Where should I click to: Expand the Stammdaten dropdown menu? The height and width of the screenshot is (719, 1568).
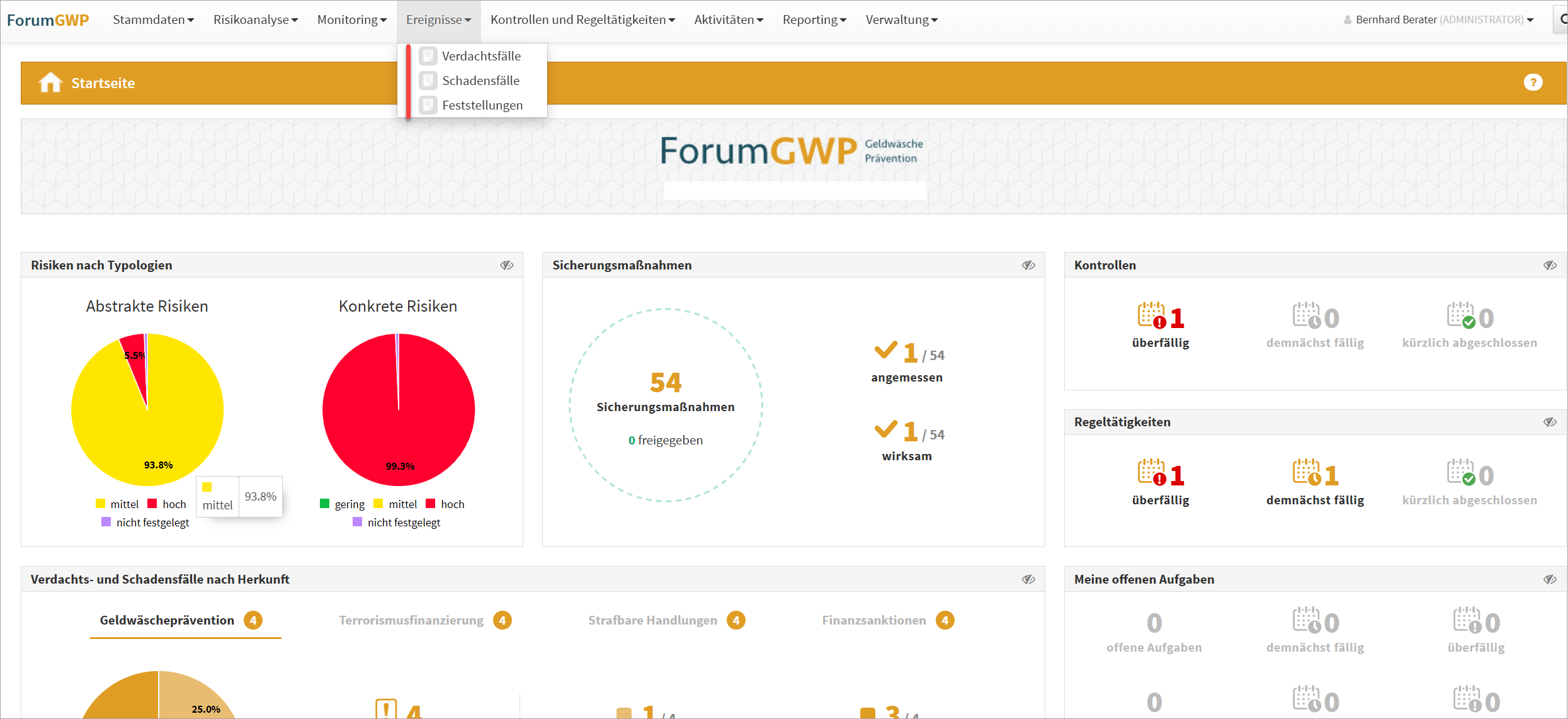tap(153, 20)
